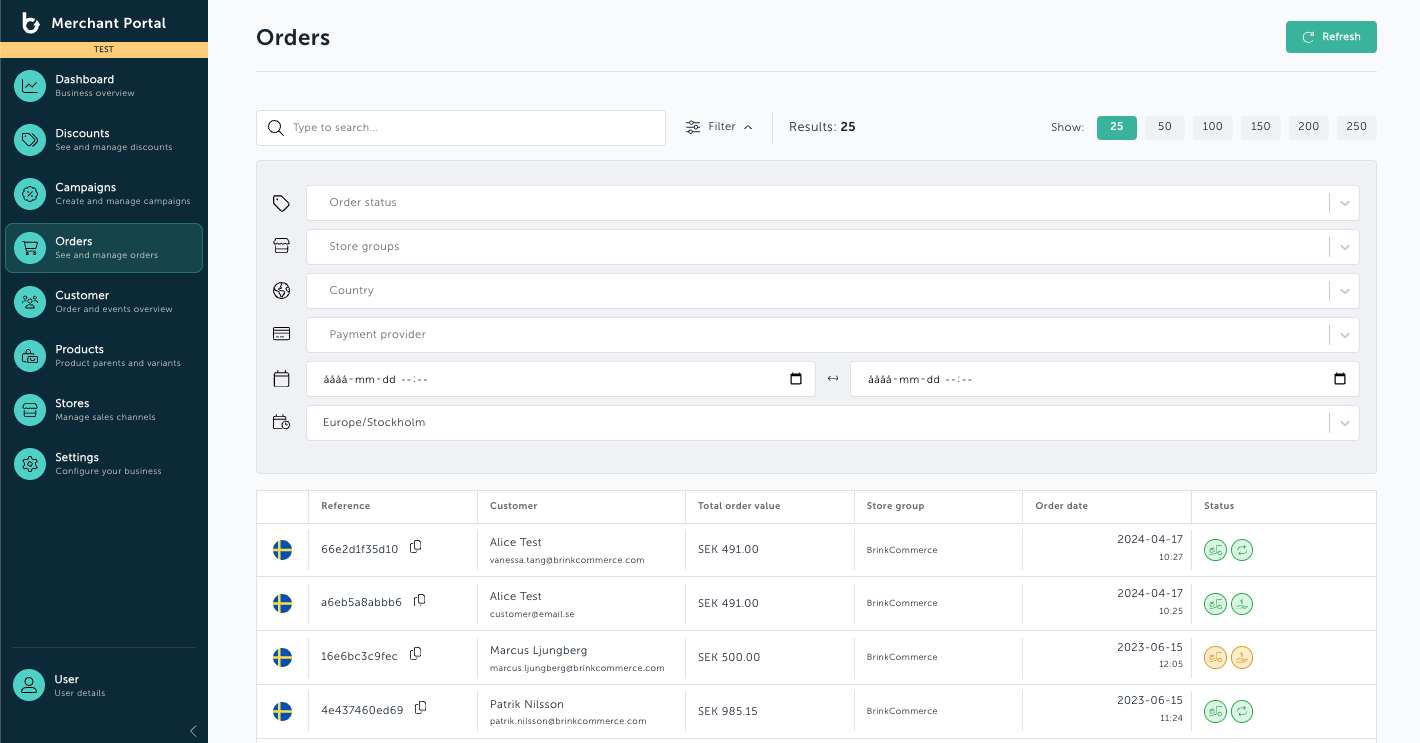Open the Country dropdown

(x=833, y=291)
